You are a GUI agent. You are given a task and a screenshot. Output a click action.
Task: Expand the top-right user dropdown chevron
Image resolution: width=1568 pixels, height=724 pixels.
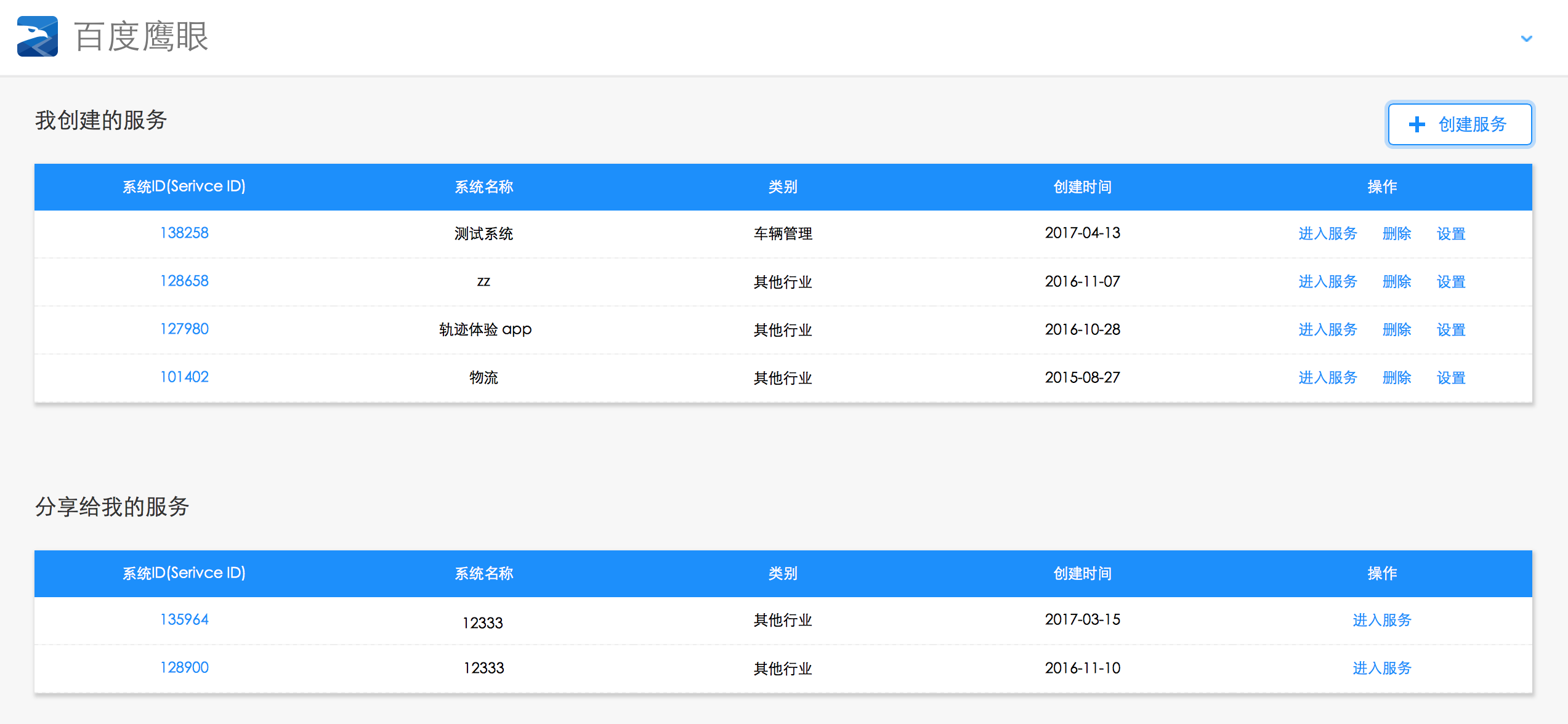click(x=1526, y=38)
